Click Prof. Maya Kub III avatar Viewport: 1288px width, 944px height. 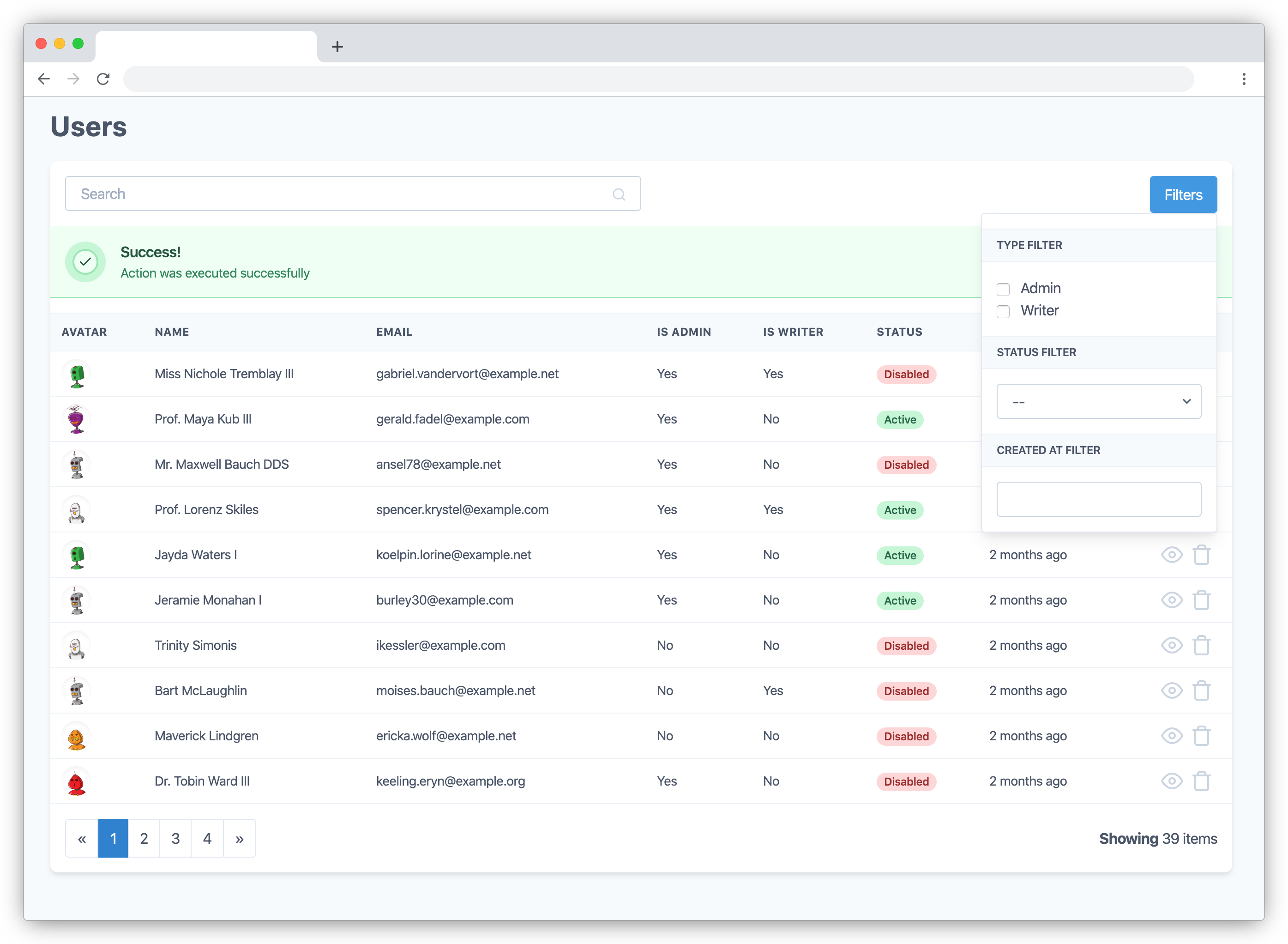[x=77, y=419]
